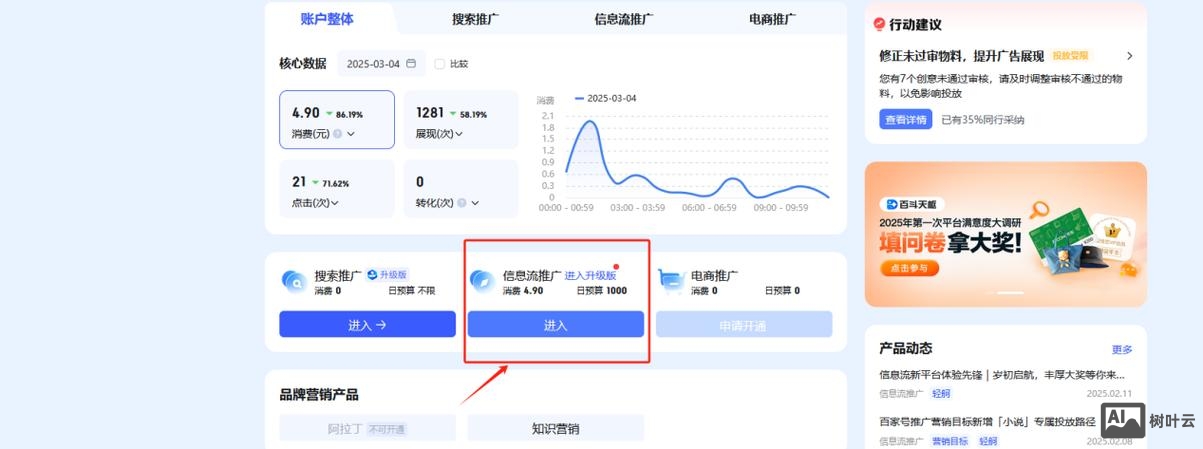Image resolution: width=1203 pixels, height=449 pixels.
Task: Expand the 点击(次) metric dropdown arrow
Action: 334,203
